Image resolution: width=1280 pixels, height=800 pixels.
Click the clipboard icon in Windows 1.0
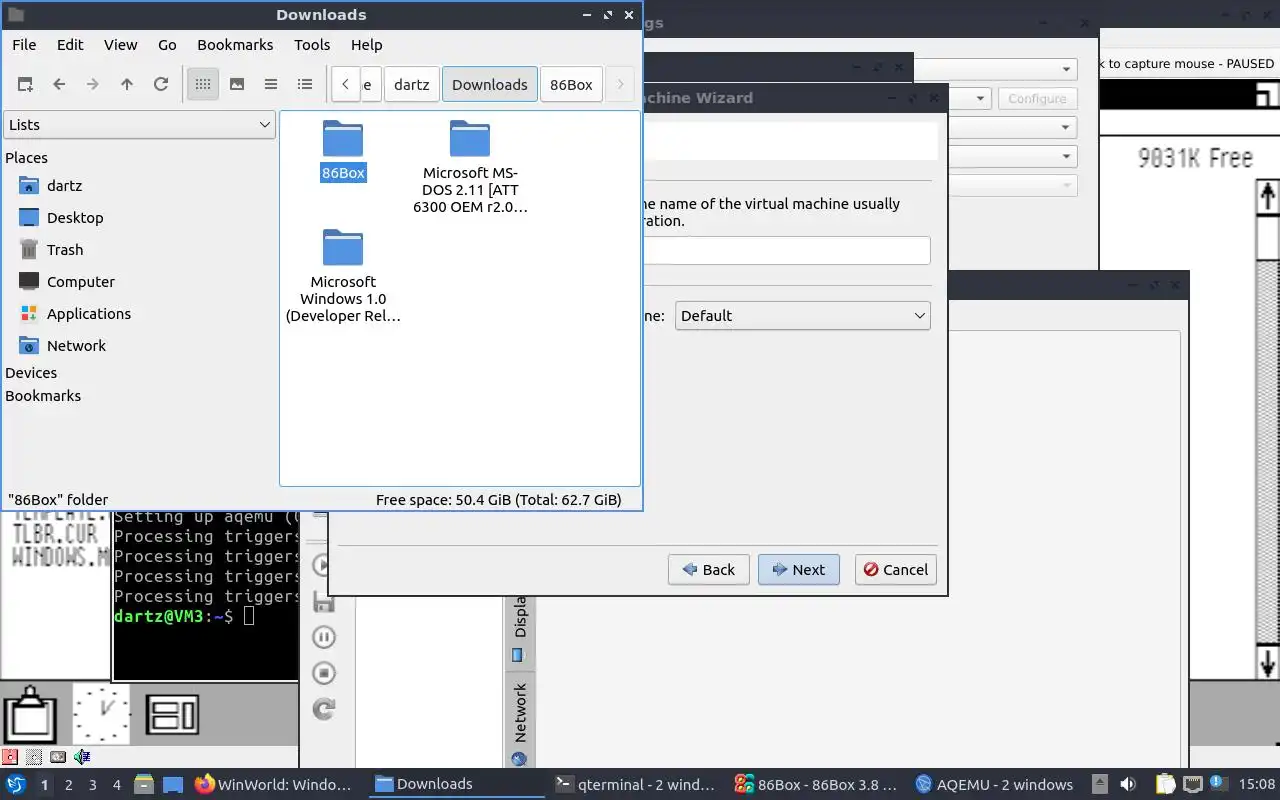(x=30, y=714)
